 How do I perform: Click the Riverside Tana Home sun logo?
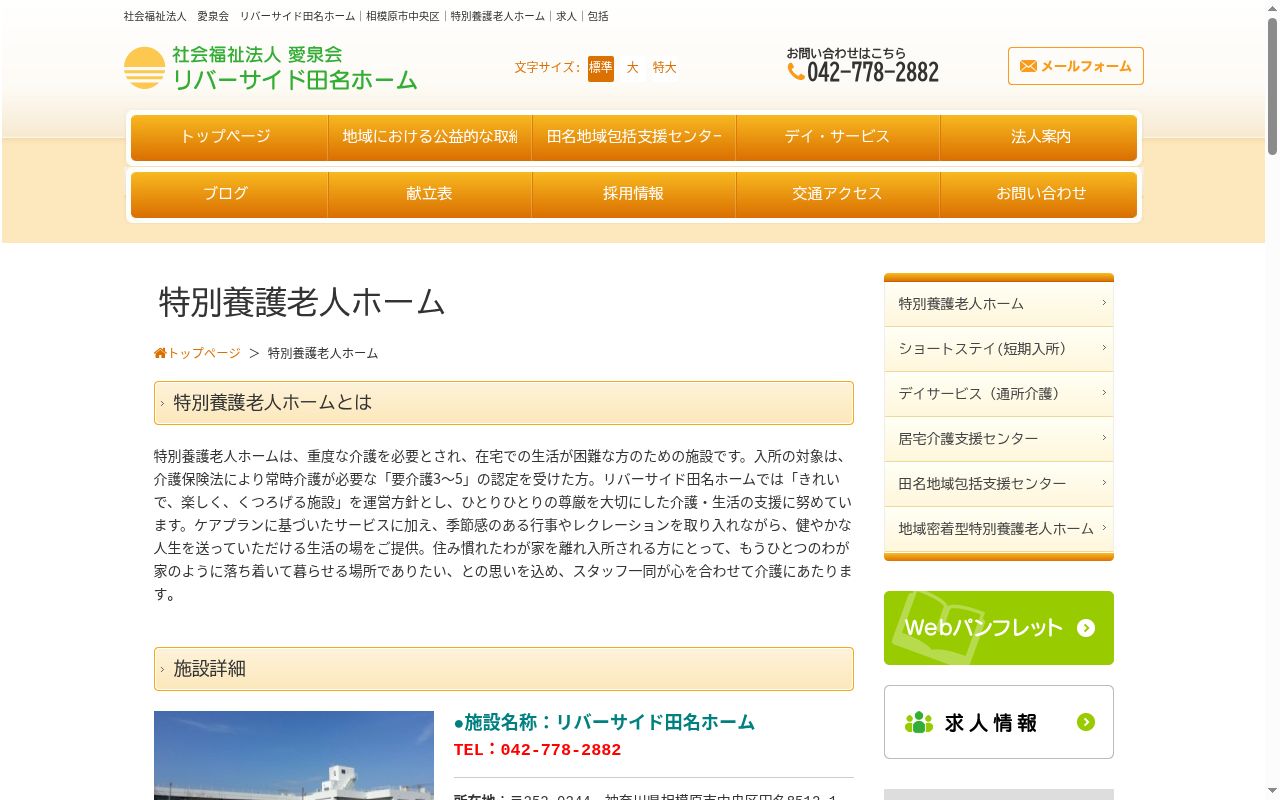coord(144,68)
